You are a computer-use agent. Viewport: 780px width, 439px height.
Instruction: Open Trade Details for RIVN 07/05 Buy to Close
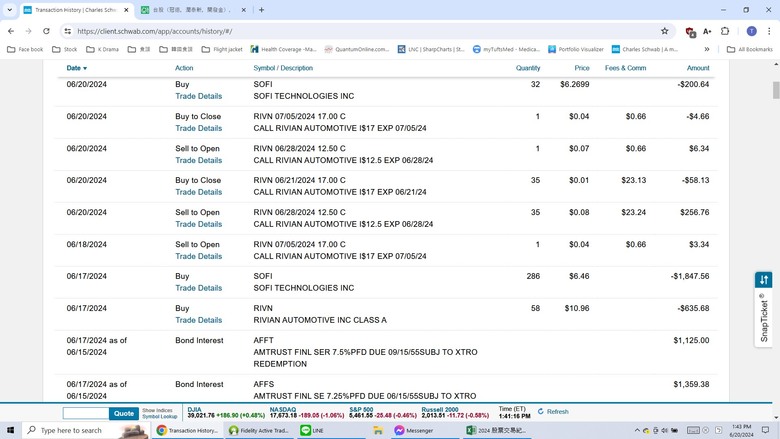tap(198, 128)
